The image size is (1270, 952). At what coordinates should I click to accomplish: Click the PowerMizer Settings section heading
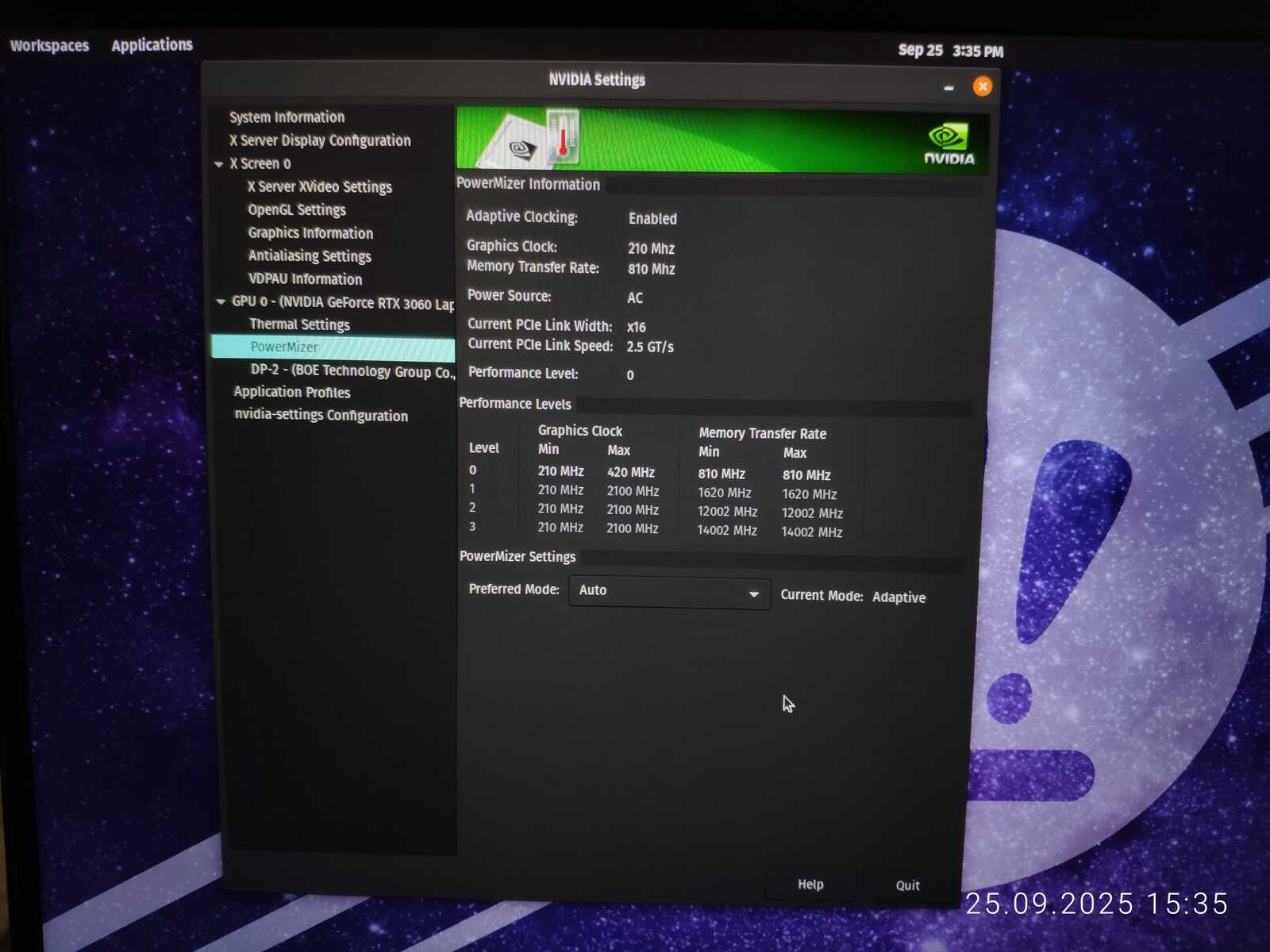point(518,557)
